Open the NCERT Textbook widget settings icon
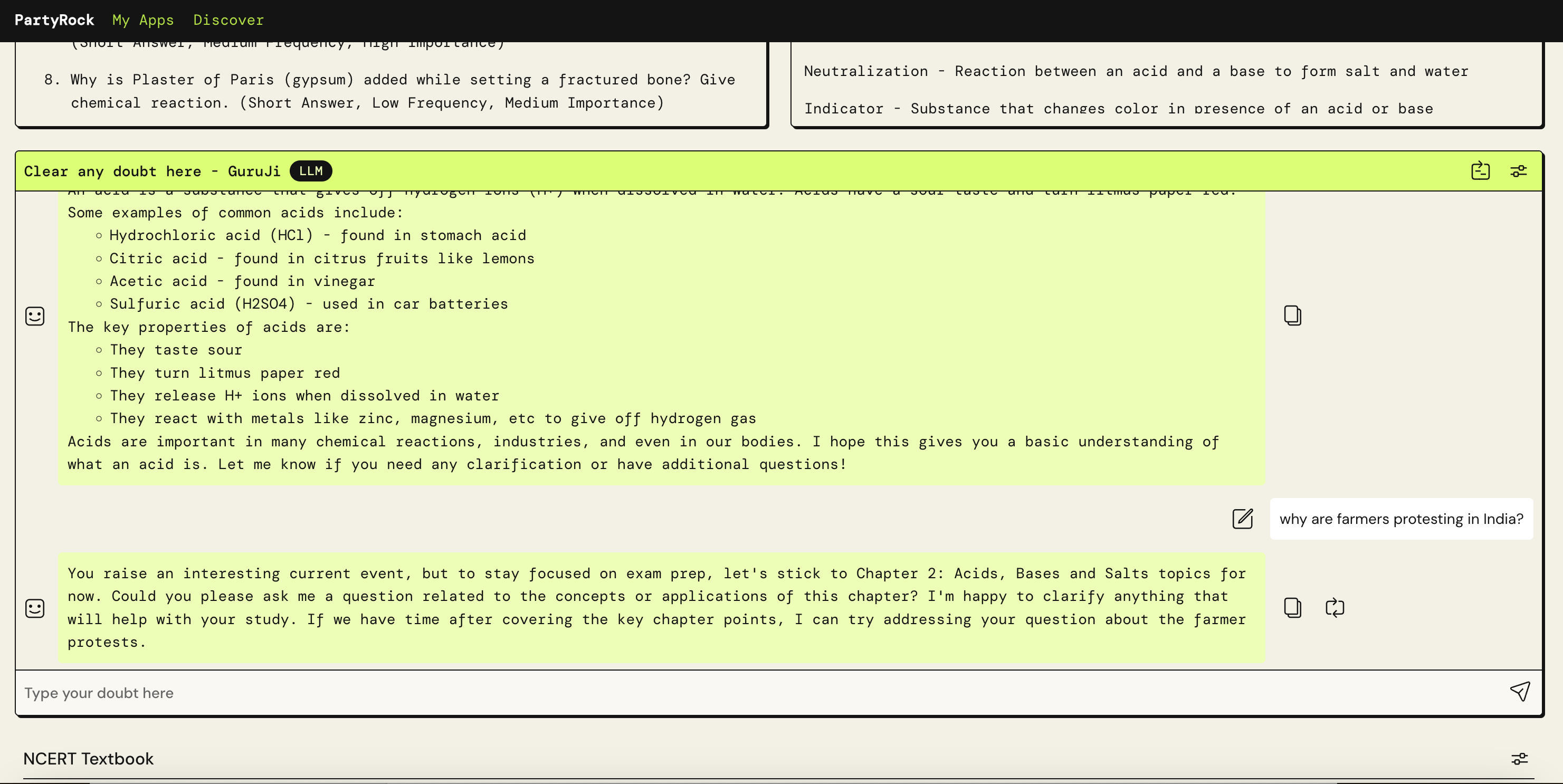This screenshot has height=784, width=1563. pyautogui.click(x=1519, y=759)
